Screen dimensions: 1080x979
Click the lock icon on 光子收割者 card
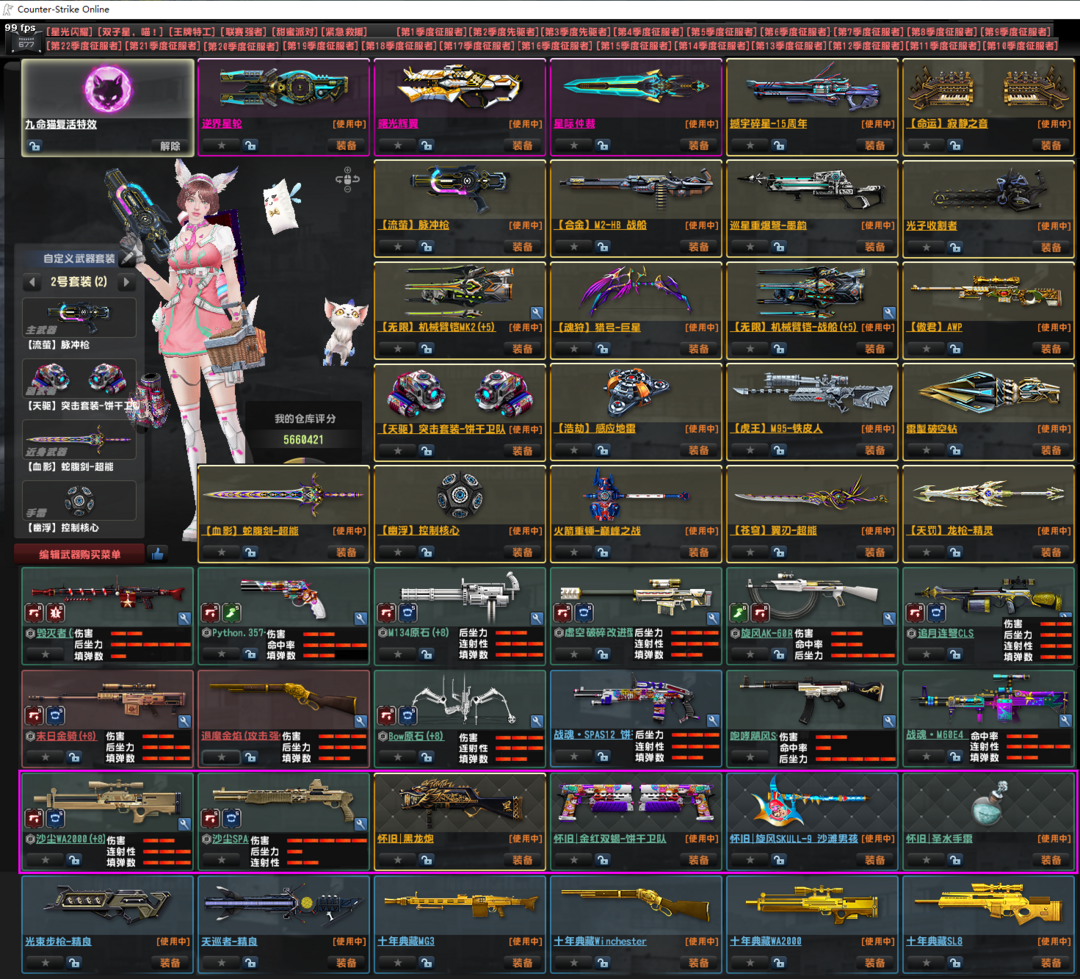(x=955, y=247)
